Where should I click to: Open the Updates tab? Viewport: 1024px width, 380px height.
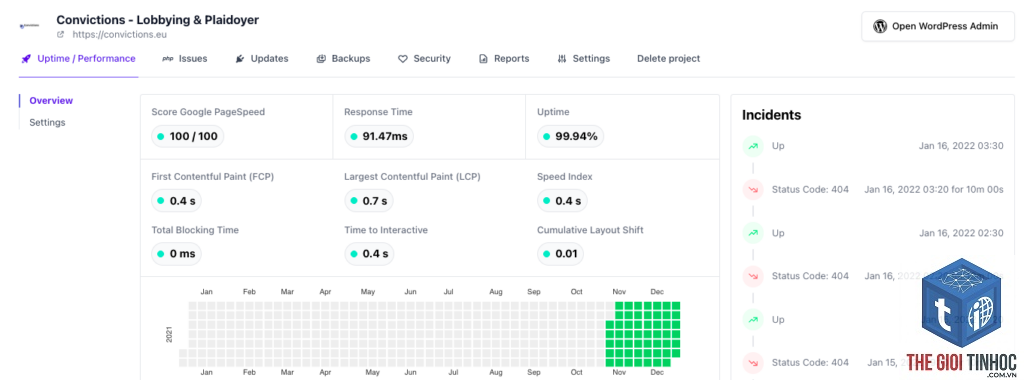[262, 59]
